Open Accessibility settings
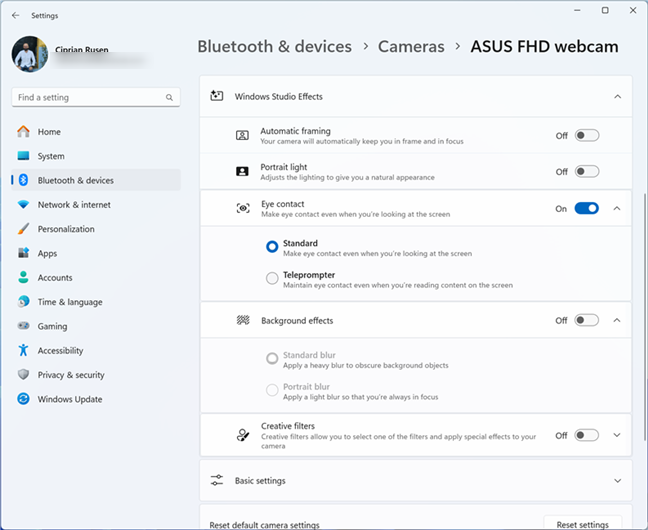Viewport: 648px width, 530px height. tap(96, 351)
